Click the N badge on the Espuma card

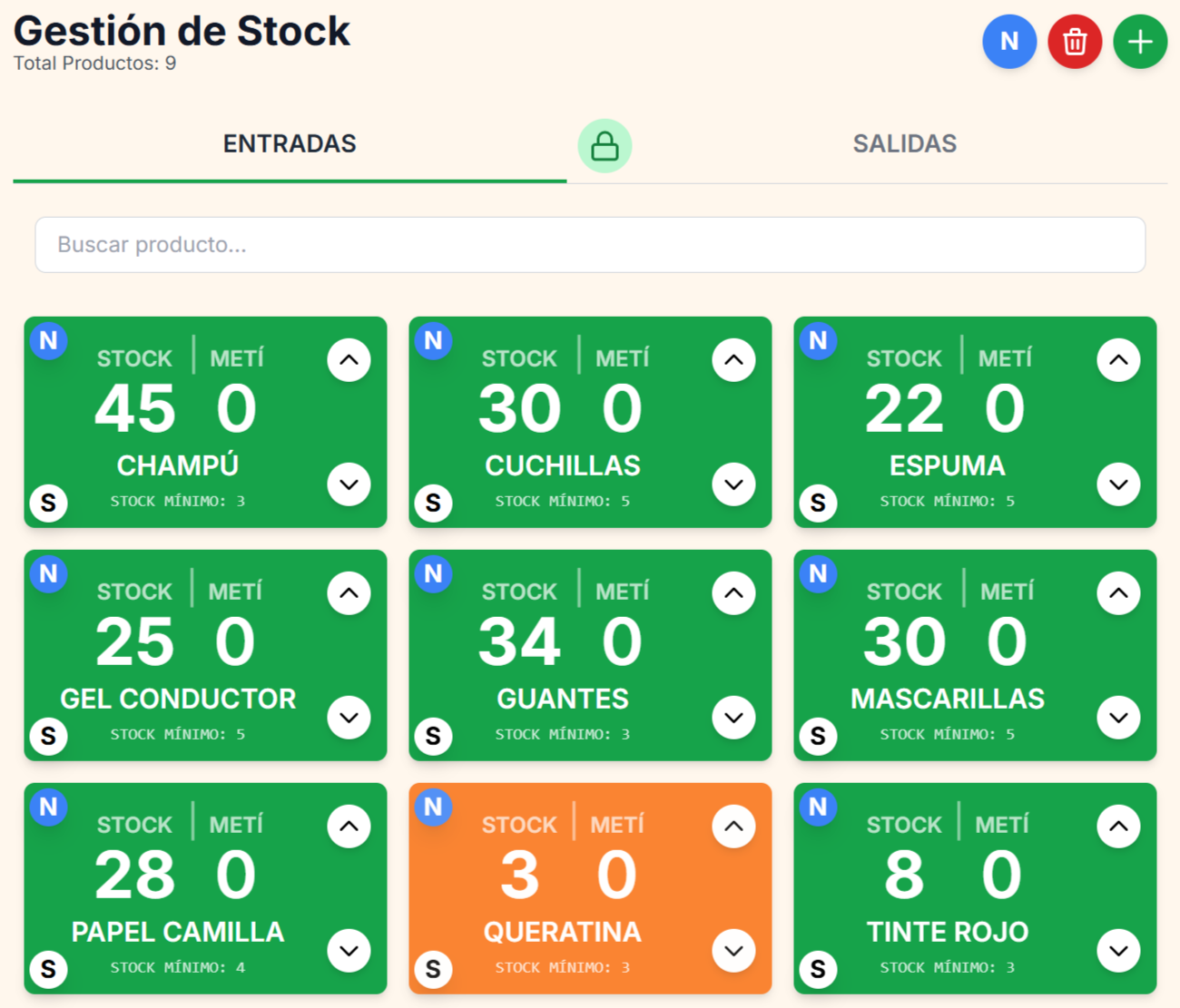tap(819, 341)
